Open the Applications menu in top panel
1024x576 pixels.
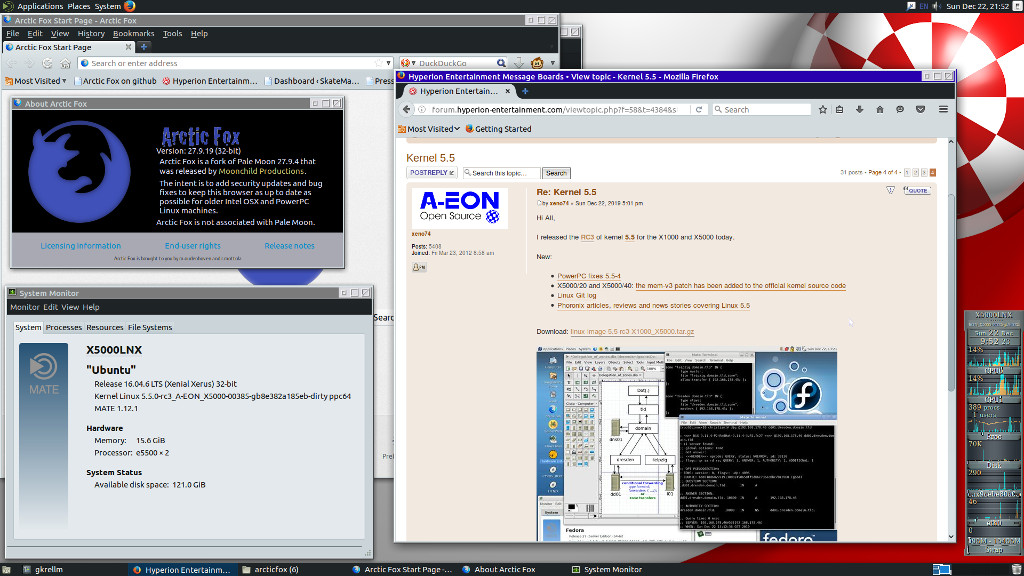tap(40, 6)
